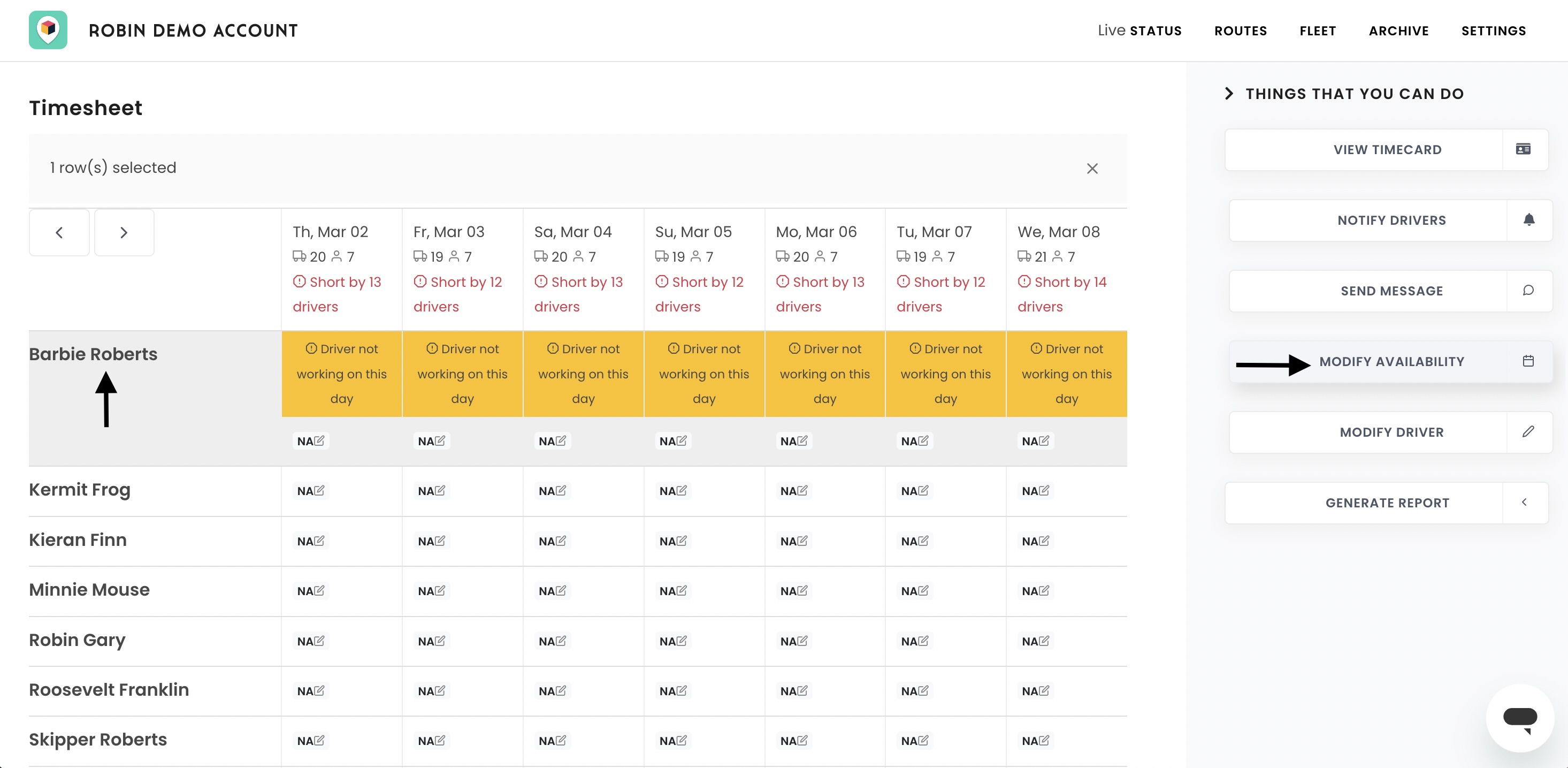
Task: Edit Kieran Finn NA entry for Tu, Mar 07
Action: pos(914,541)
